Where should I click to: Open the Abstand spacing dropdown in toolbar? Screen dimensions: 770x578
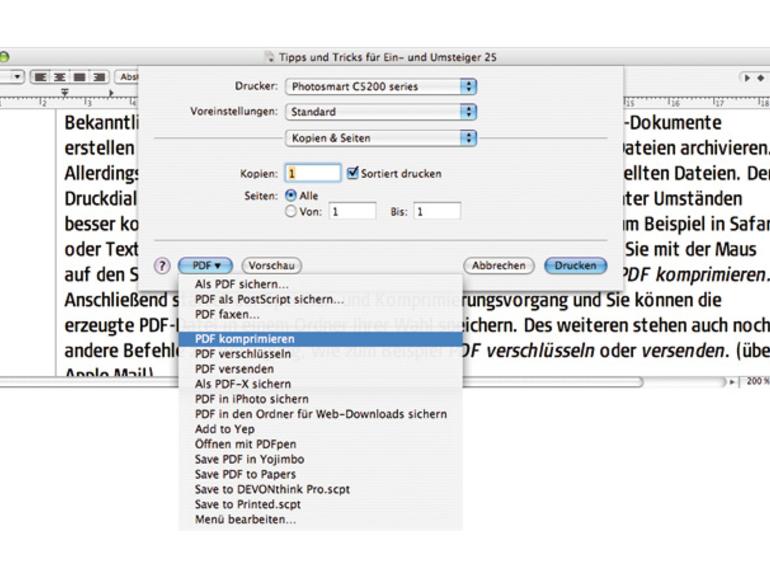128,77
